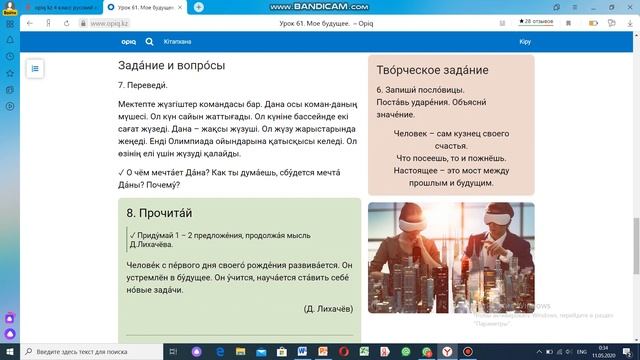Open the Windows Start menu

click(x=10, y=351)
